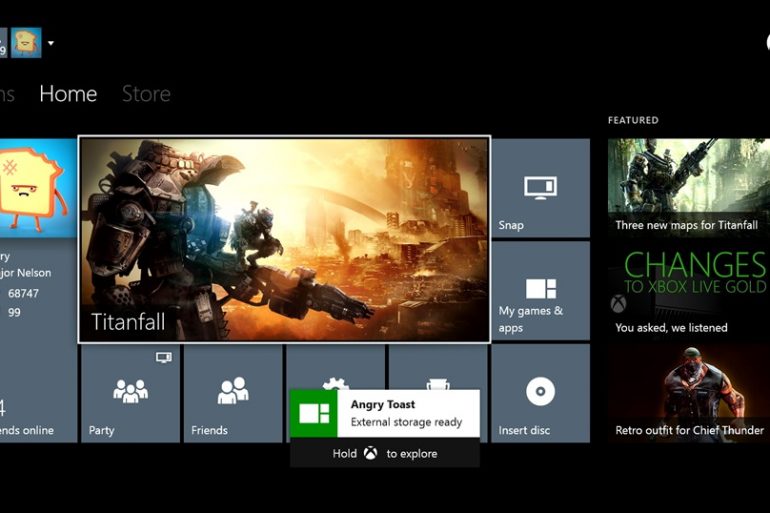
Task: Open Three new maps for Titanfall
Action: [688, 187]
